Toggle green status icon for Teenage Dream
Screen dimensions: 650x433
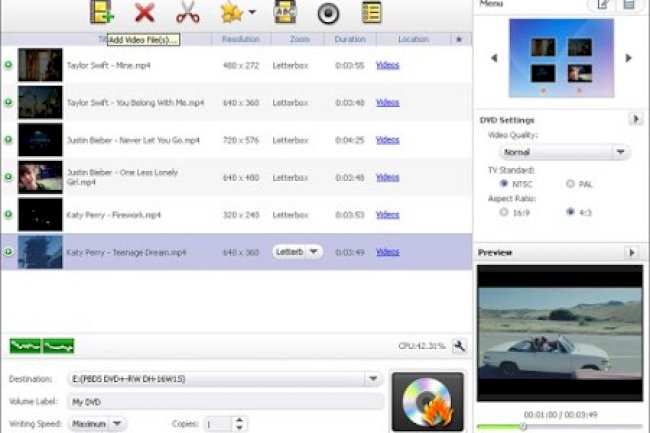(x=8, y=252)
